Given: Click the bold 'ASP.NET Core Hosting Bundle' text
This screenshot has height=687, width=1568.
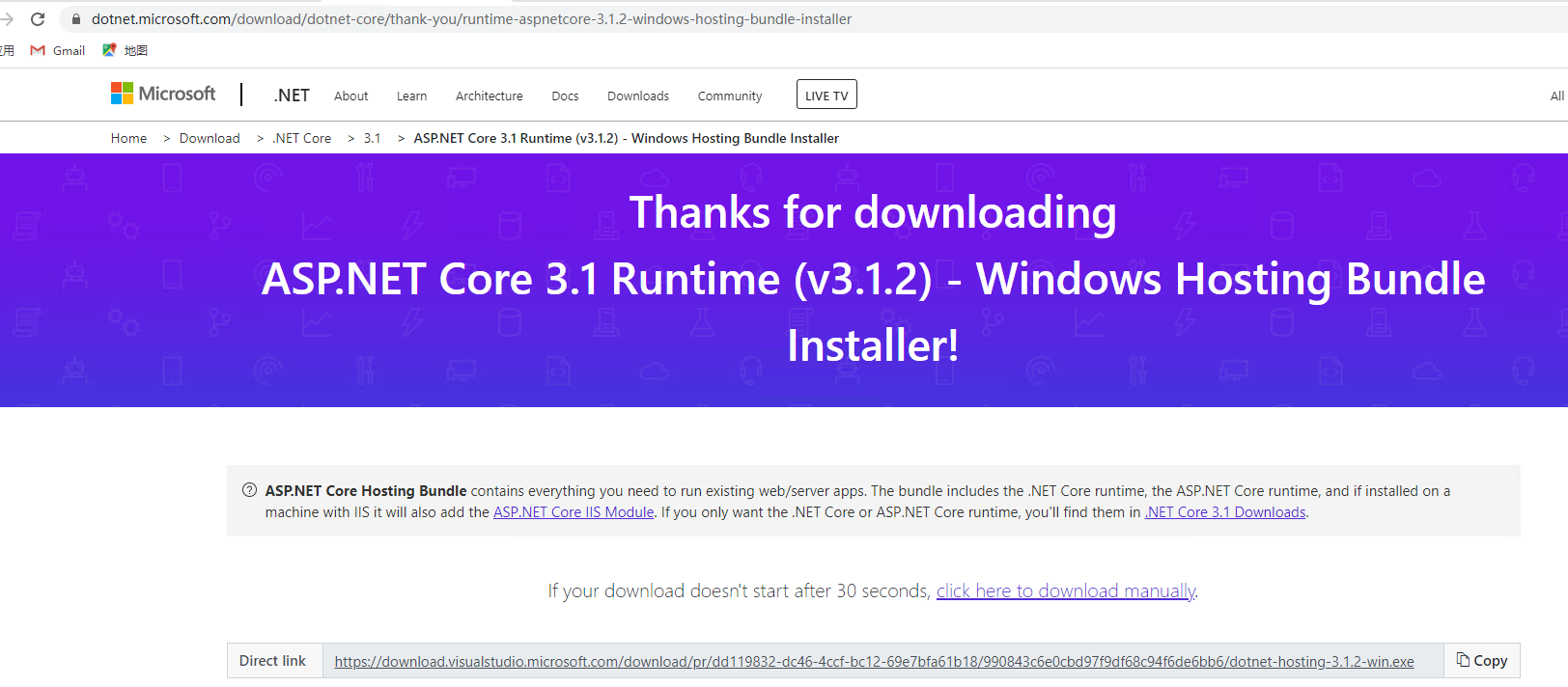Looking at the screenshot, I should click(x=366, y=491).
